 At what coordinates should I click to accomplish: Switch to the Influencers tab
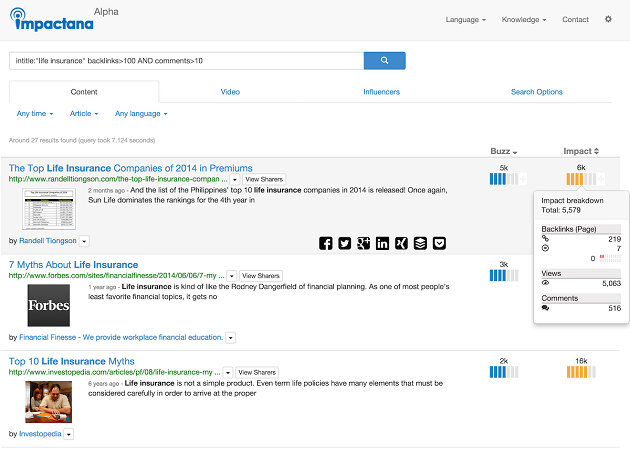(x=381, y=92)
